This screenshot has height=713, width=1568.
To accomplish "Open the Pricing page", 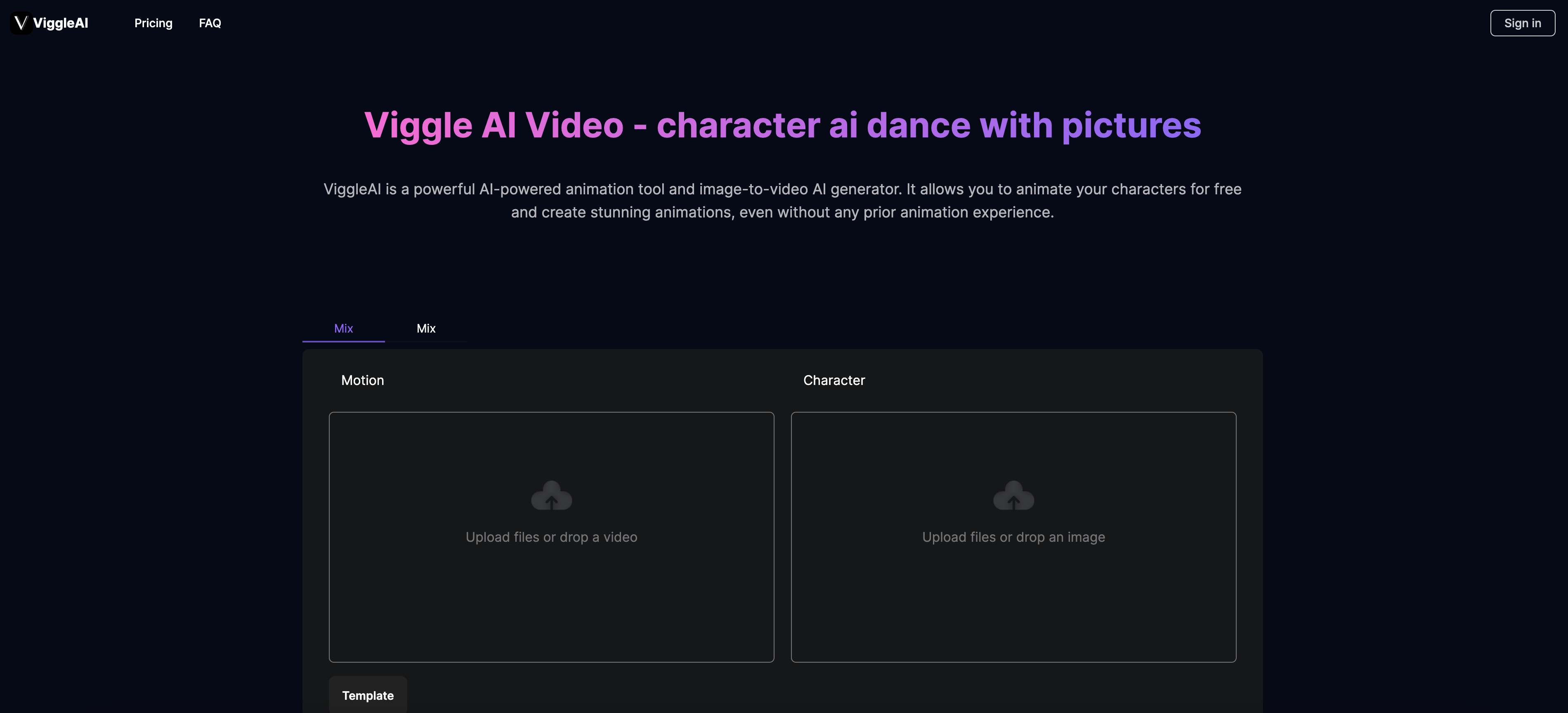I will click(153, 23).
